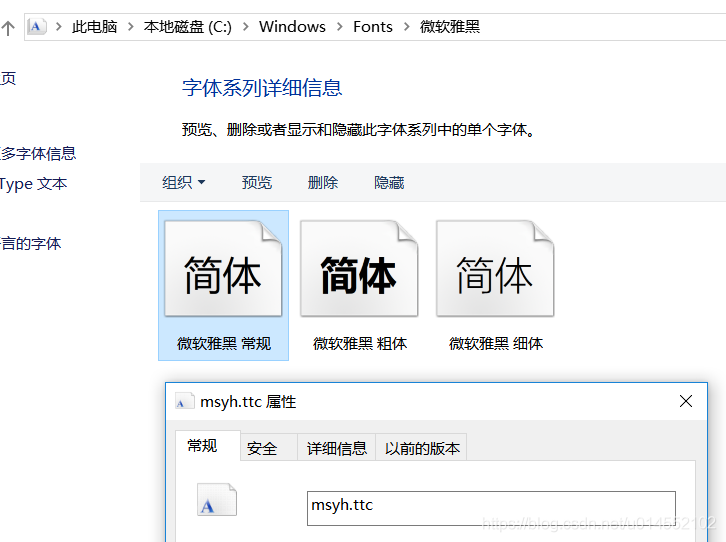Select the 微软雅黑 粗体 font thumbnail
This screenshot has height=542, width=726.
[359, 268]
